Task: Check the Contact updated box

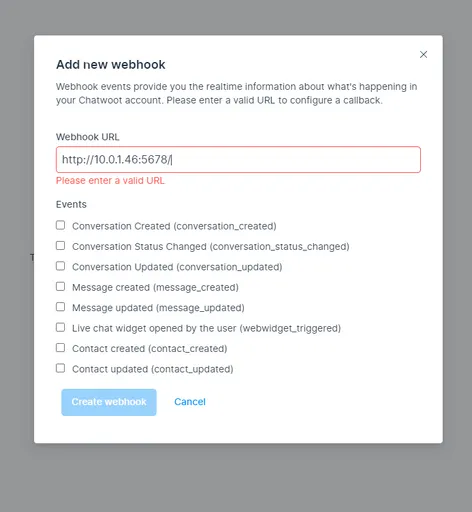Action: (x=60, y=368)
